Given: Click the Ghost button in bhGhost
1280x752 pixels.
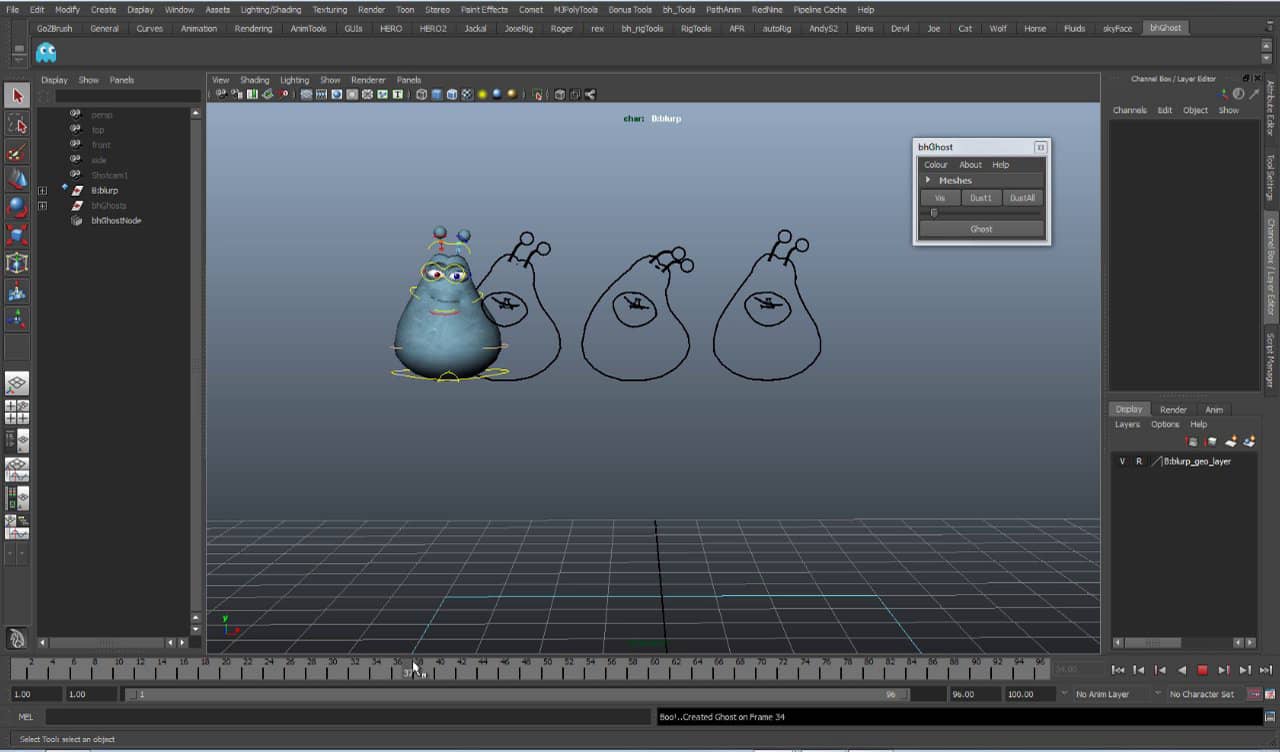Looking at the screenshot, I should (x=981, y=229).
